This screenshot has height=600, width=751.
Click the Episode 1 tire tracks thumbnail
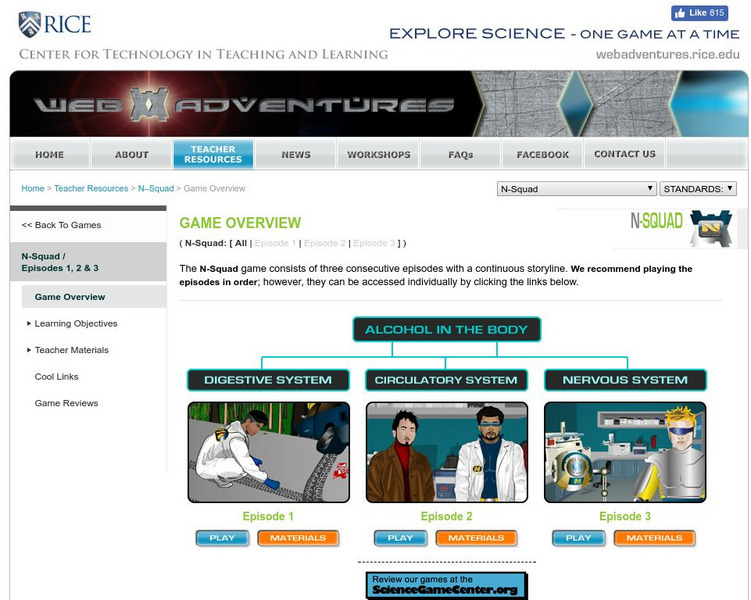[269, 452]
